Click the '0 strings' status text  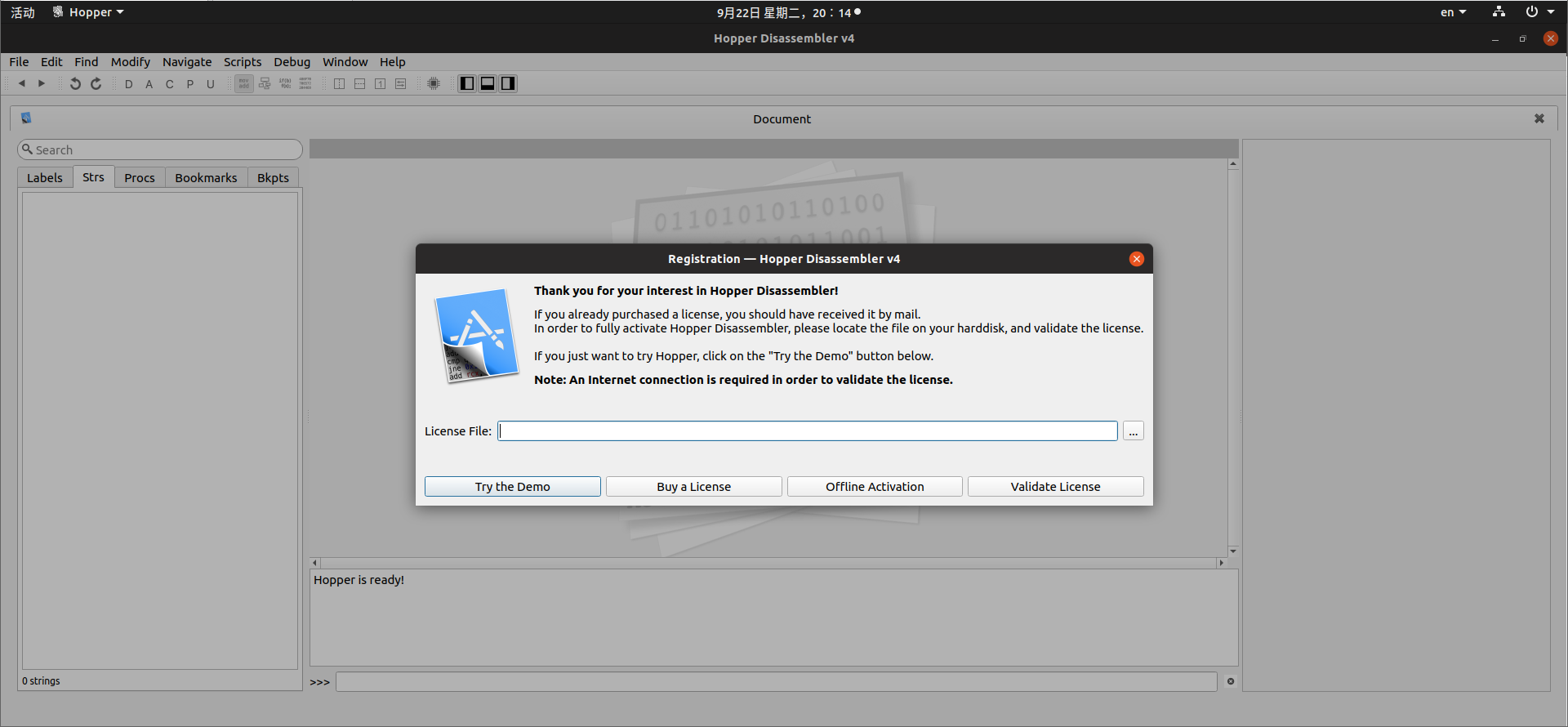(x=41, y=681)
